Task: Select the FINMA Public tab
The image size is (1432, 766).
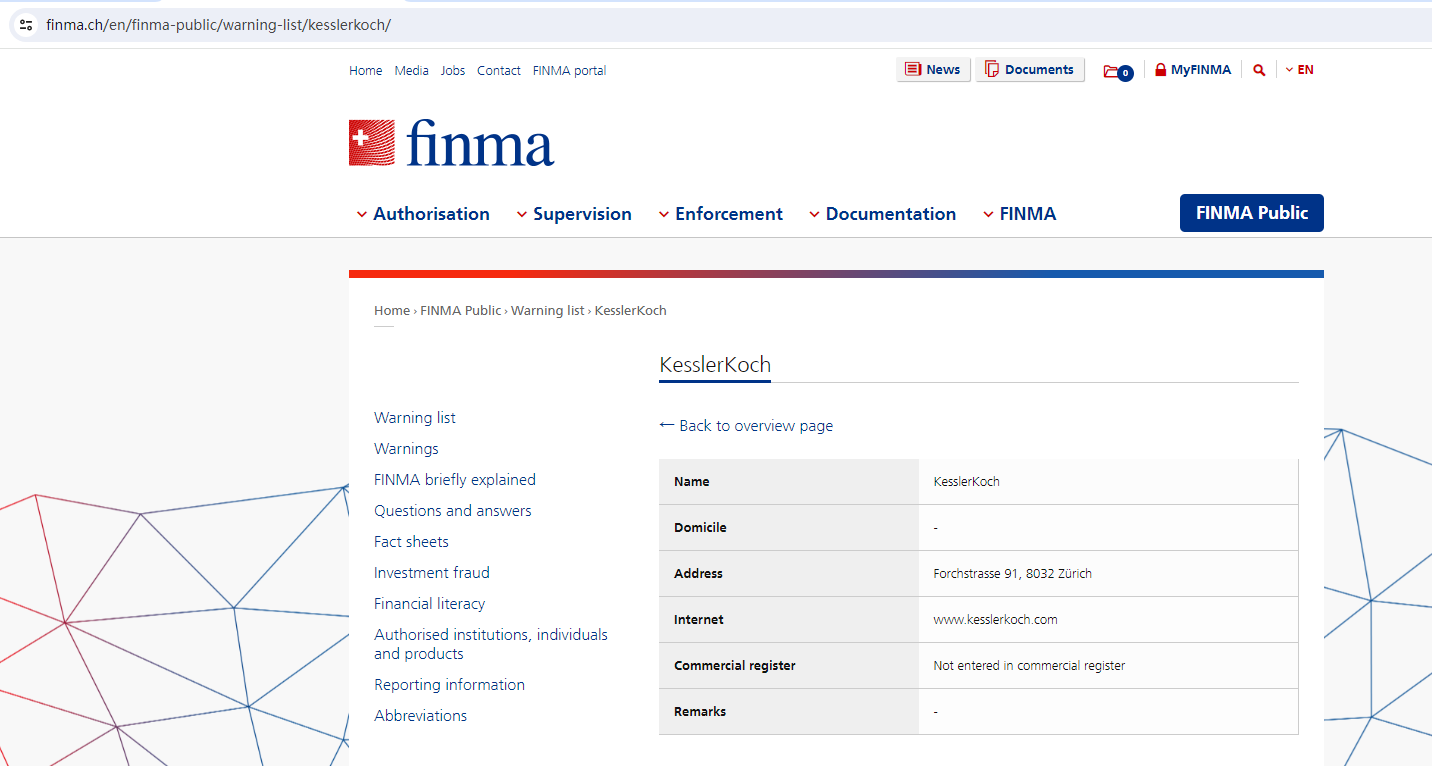Action: click(x=1251, y=213)
